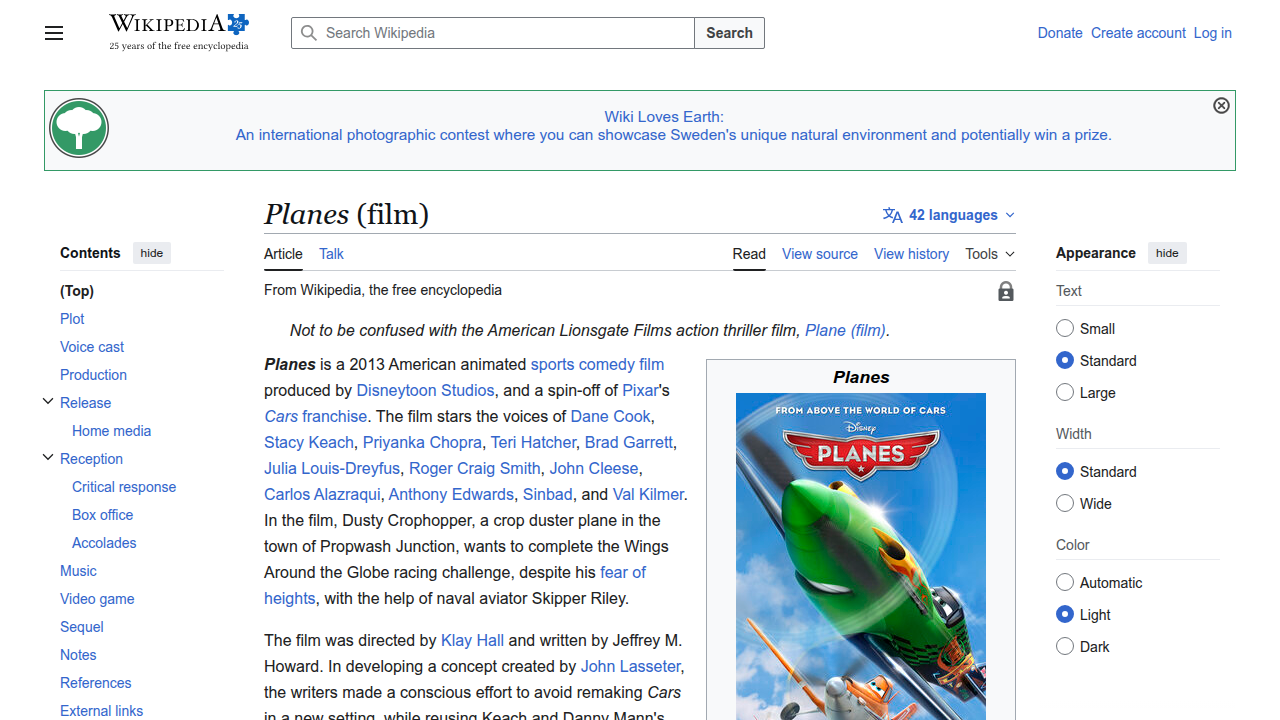Open the John Lasseter link
1280x720 pixels.
[x=630, y=666]
